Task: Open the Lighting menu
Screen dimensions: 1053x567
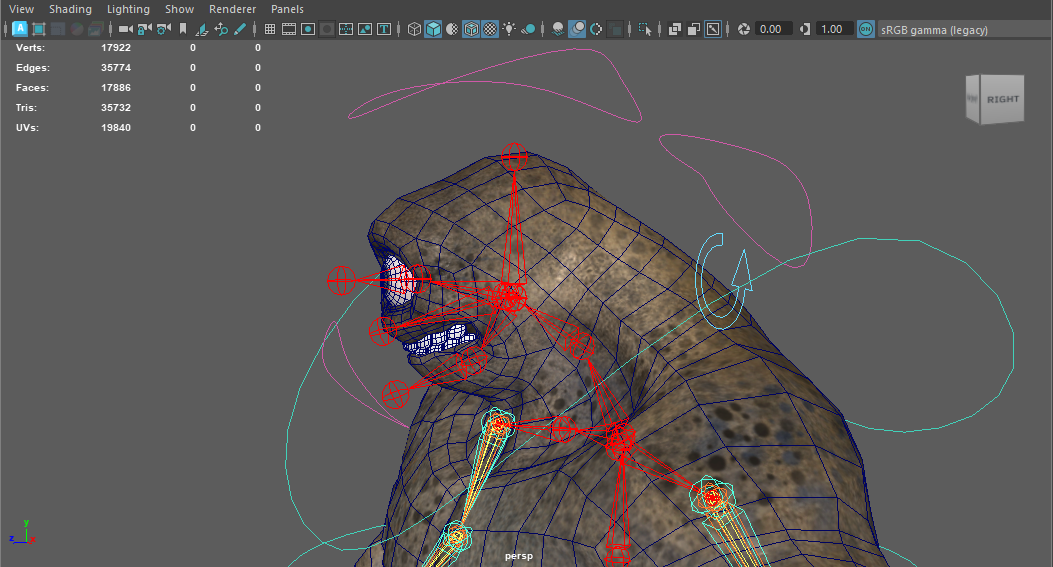Action: [128, 9]
